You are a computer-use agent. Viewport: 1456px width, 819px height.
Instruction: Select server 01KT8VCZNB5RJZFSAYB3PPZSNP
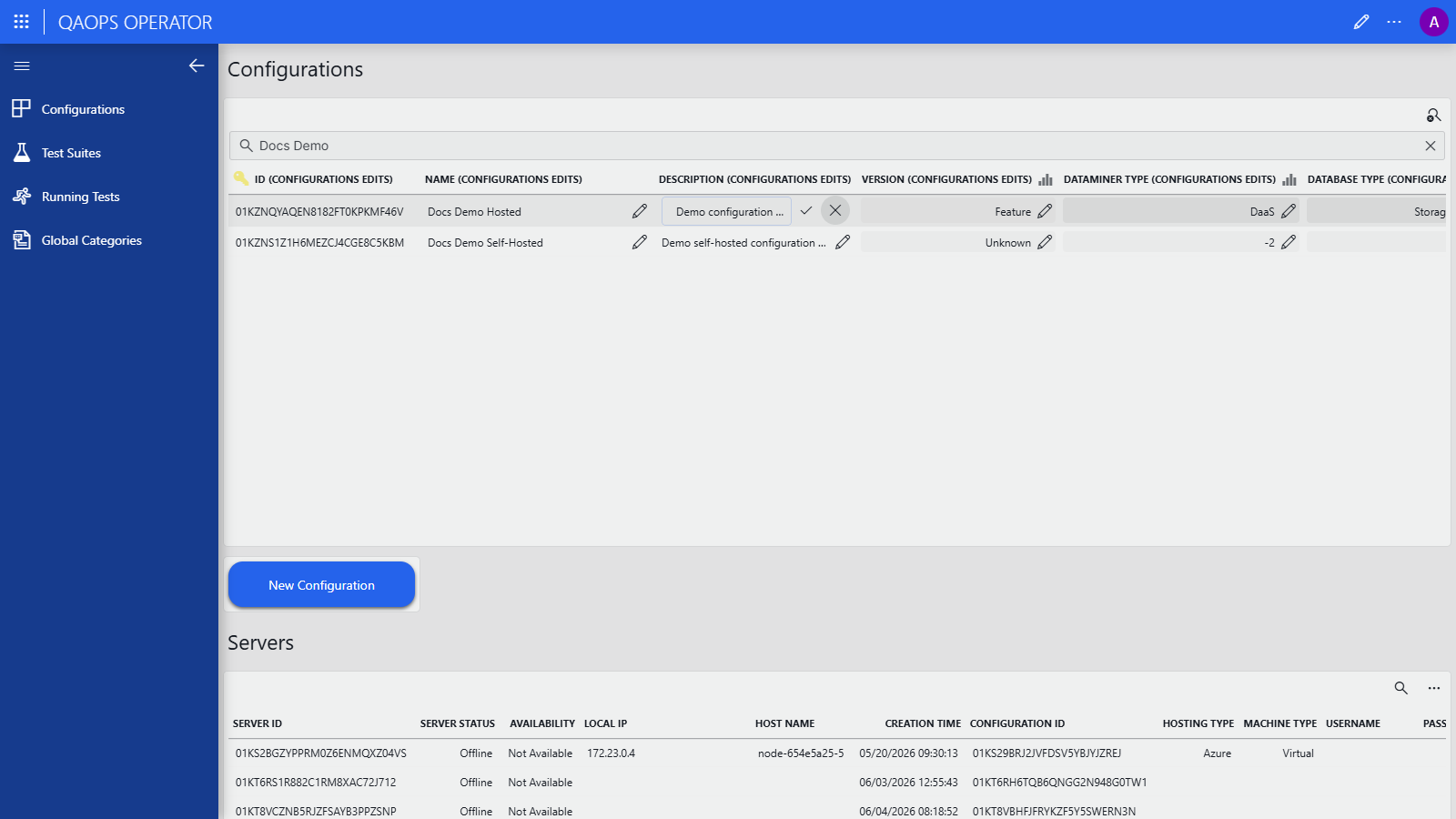pyautogui.click(x=316, y=812)
